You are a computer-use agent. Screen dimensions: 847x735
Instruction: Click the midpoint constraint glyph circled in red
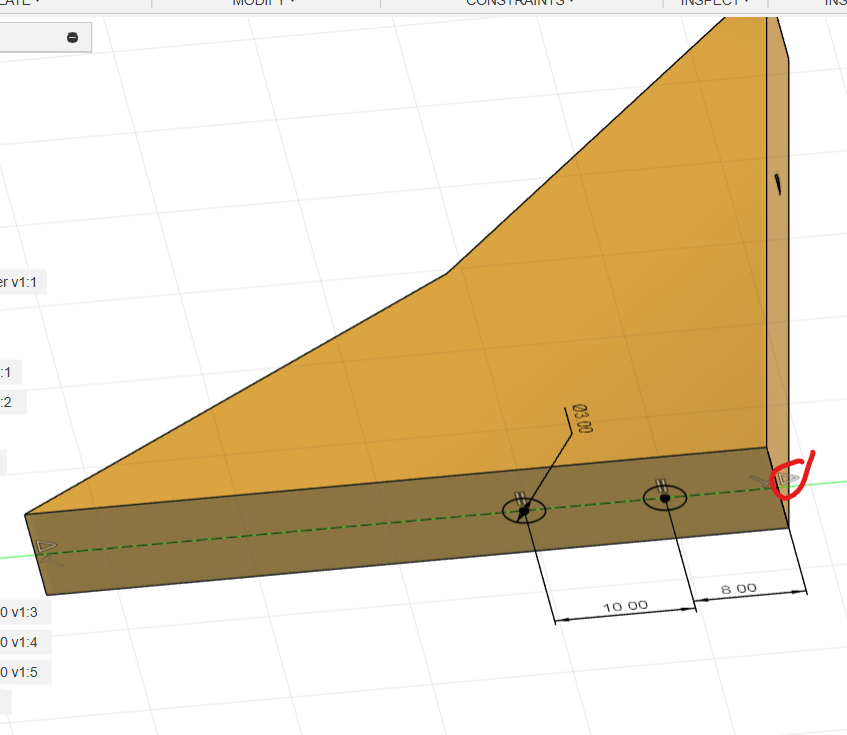click(786, 479)
